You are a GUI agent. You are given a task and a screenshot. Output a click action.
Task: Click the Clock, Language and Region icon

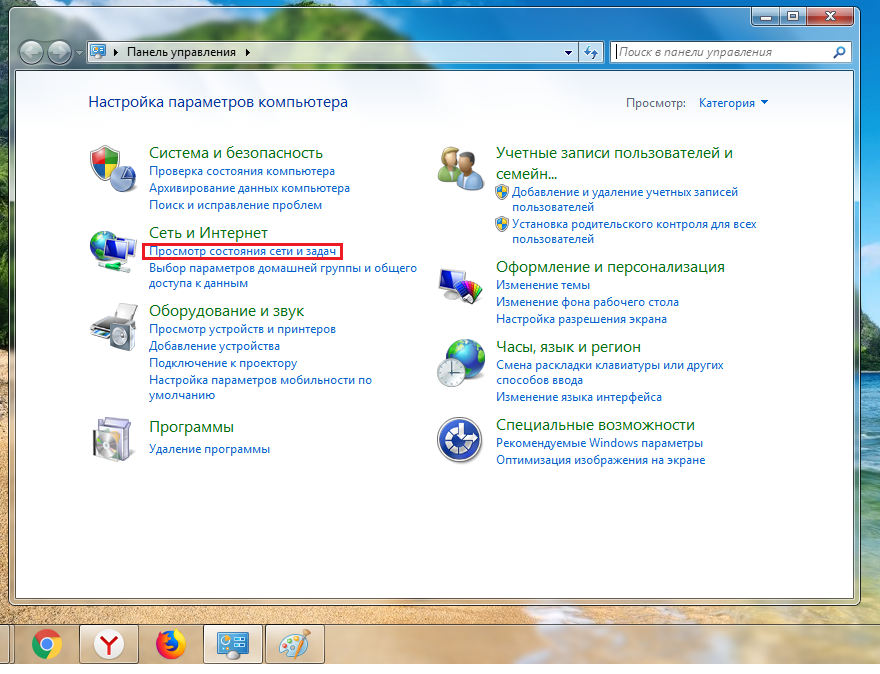(460, 362)
